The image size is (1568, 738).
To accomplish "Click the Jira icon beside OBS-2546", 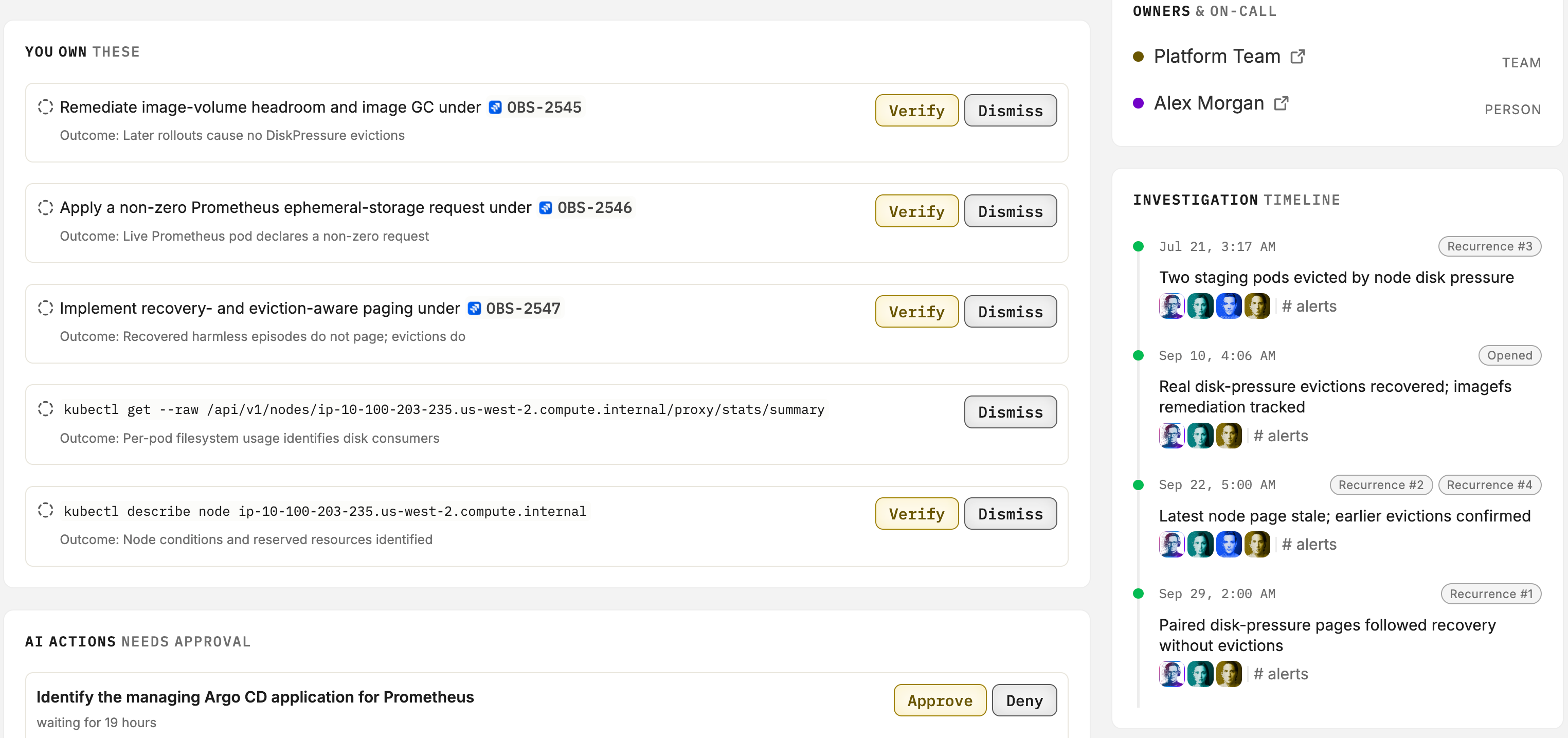I will (x=546, y=208).
